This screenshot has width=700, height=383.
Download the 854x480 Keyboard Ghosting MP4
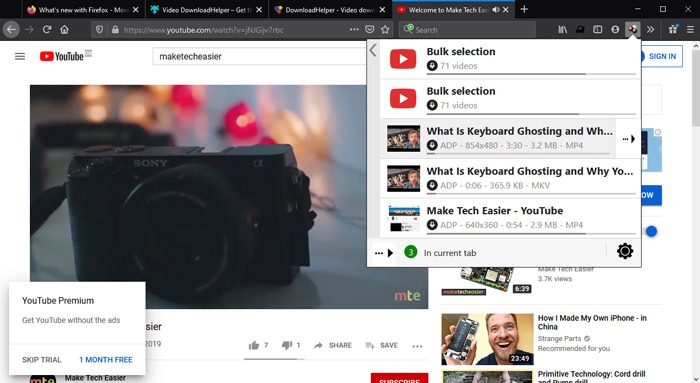point(432,146)
